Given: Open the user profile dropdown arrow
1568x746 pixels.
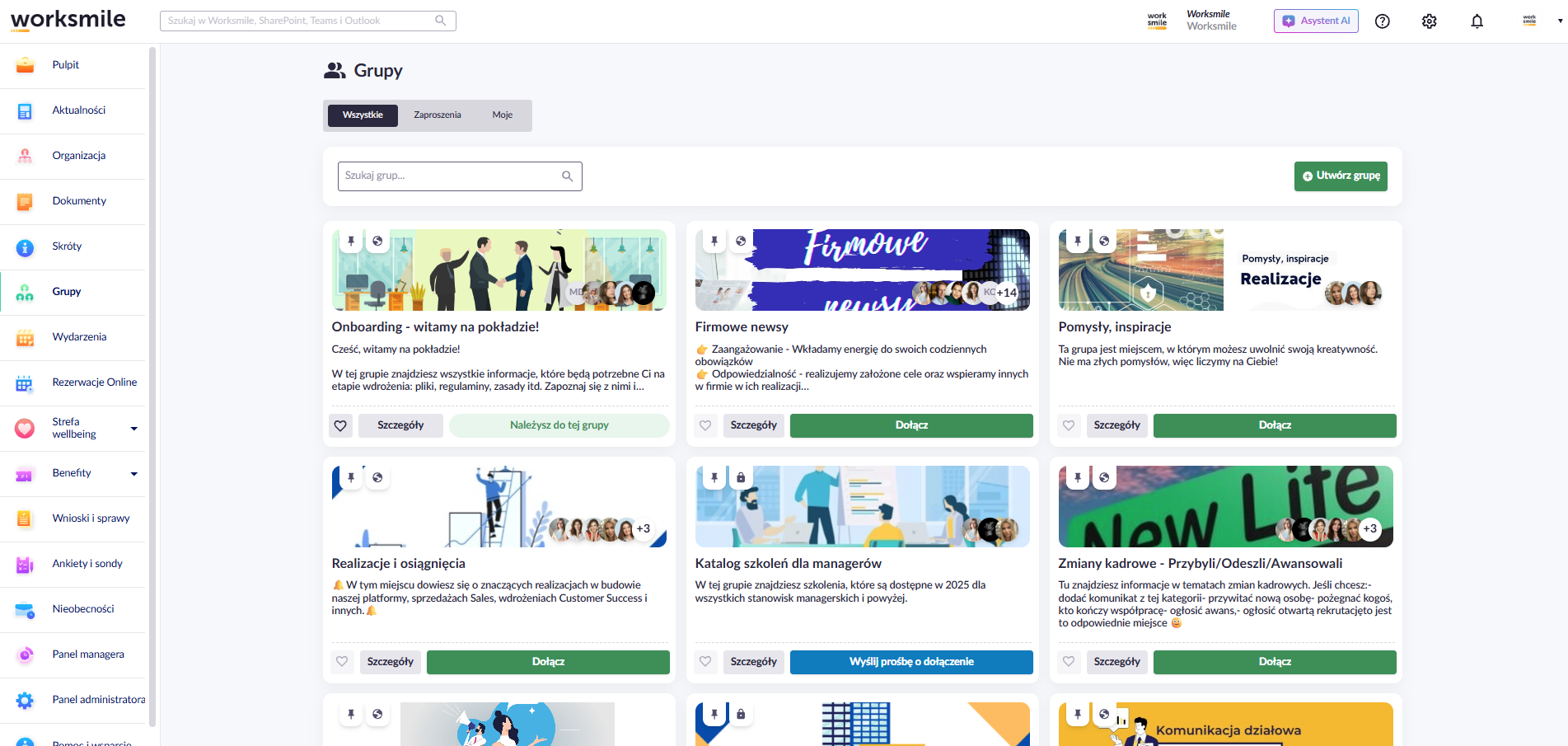Looking at the screenshot, I should (x=1560, y=21).
